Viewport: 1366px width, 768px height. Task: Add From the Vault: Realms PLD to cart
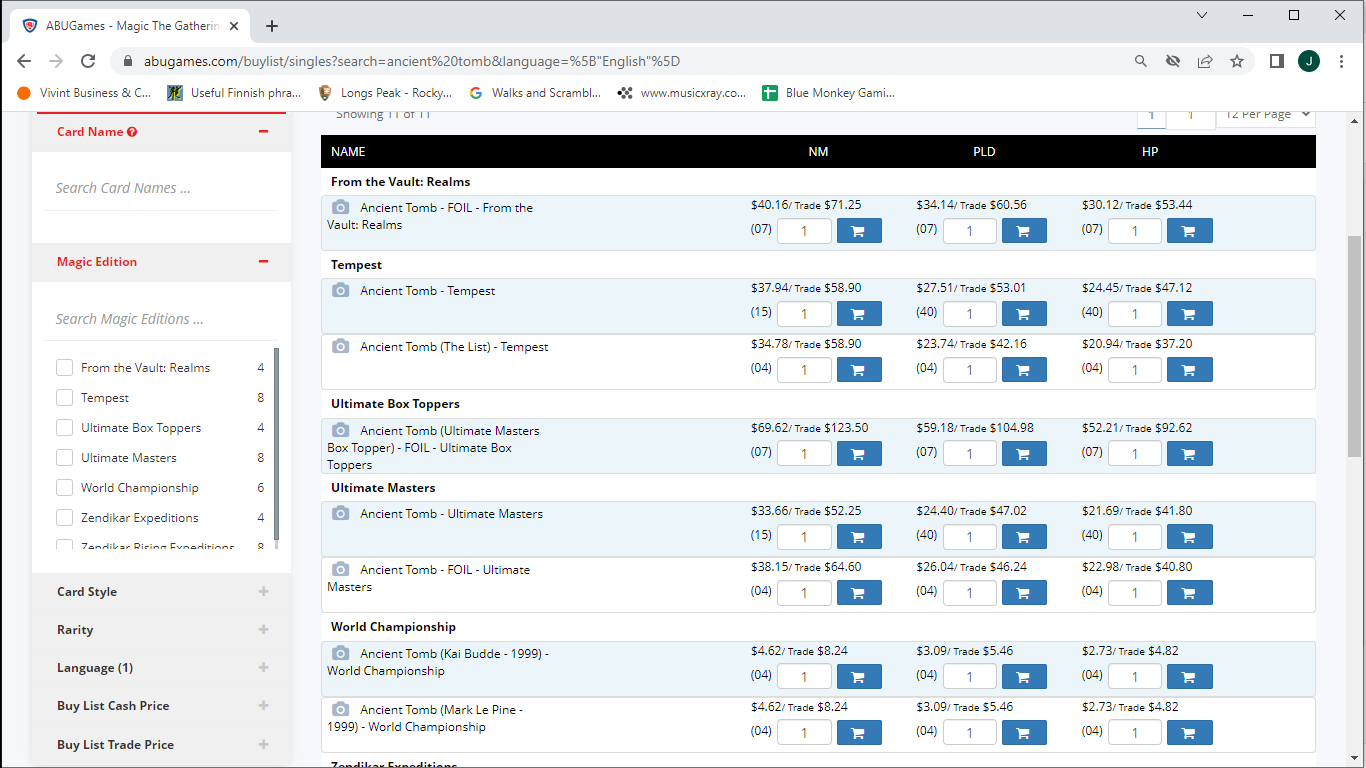point(1023,231)
